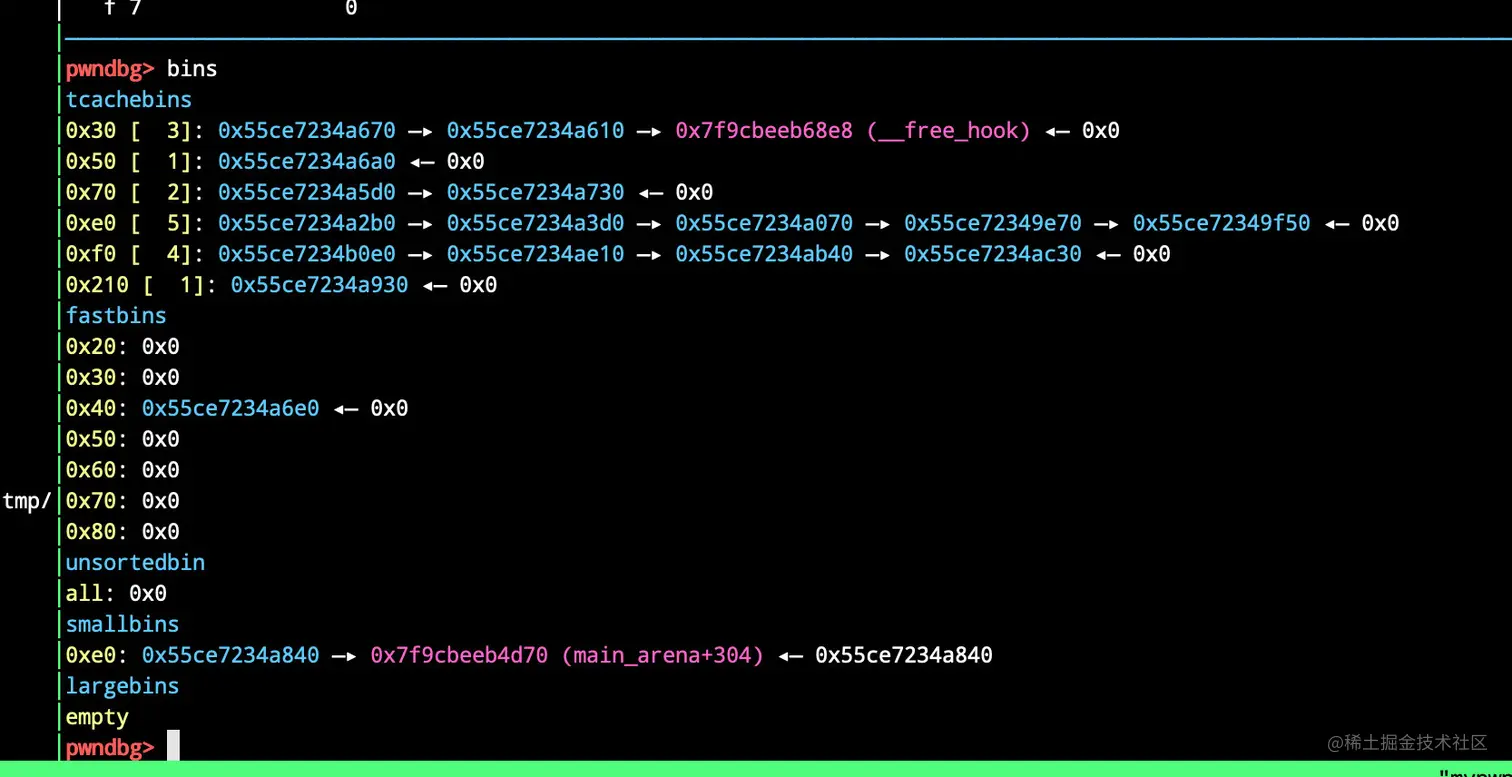The height and width of the screenshot is (777, 1512).
Task: Click 0x55ce7234a730 in 0x70 tcache row
Action: pyautogui.click(x=536, y=193)
